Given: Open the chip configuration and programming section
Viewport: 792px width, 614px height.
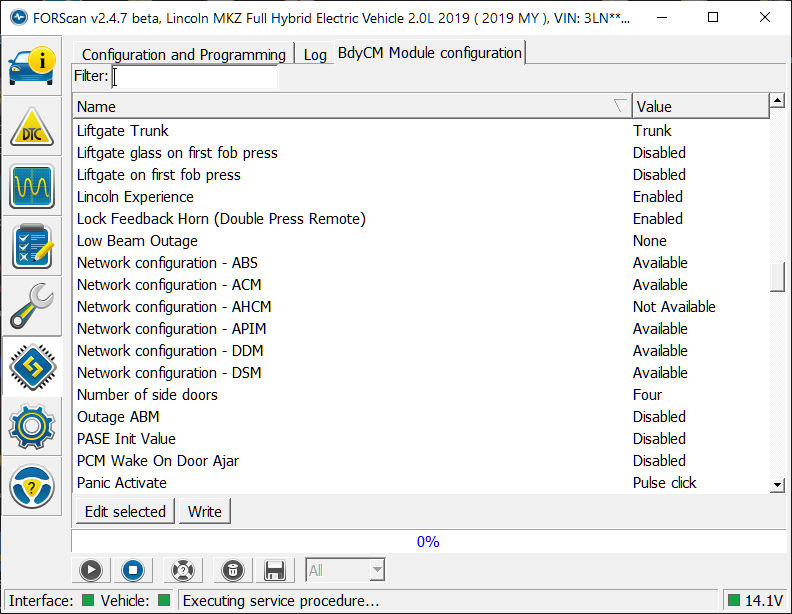Looking at the screenshot, I should pyautogui.click(x=31, y=367).
